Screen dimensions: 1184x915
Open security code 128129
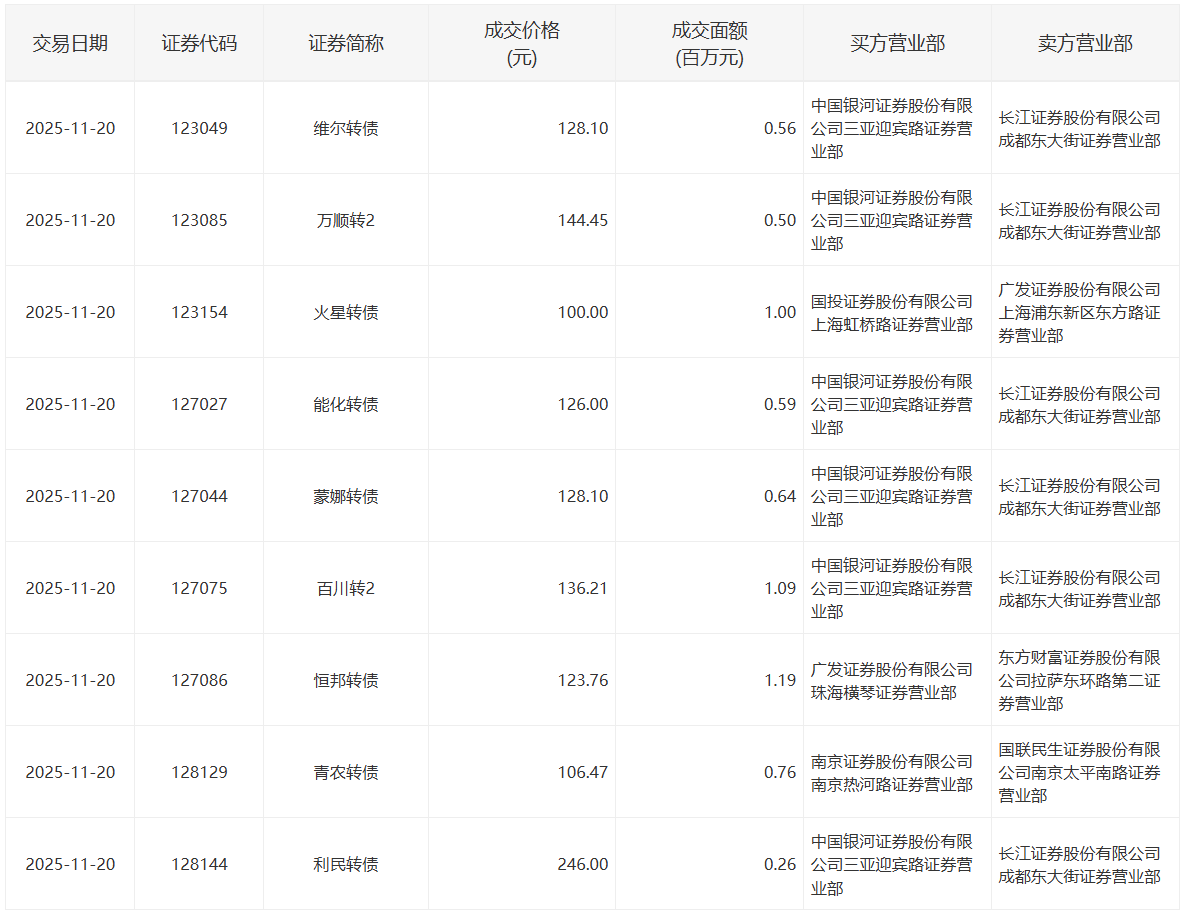199,773
